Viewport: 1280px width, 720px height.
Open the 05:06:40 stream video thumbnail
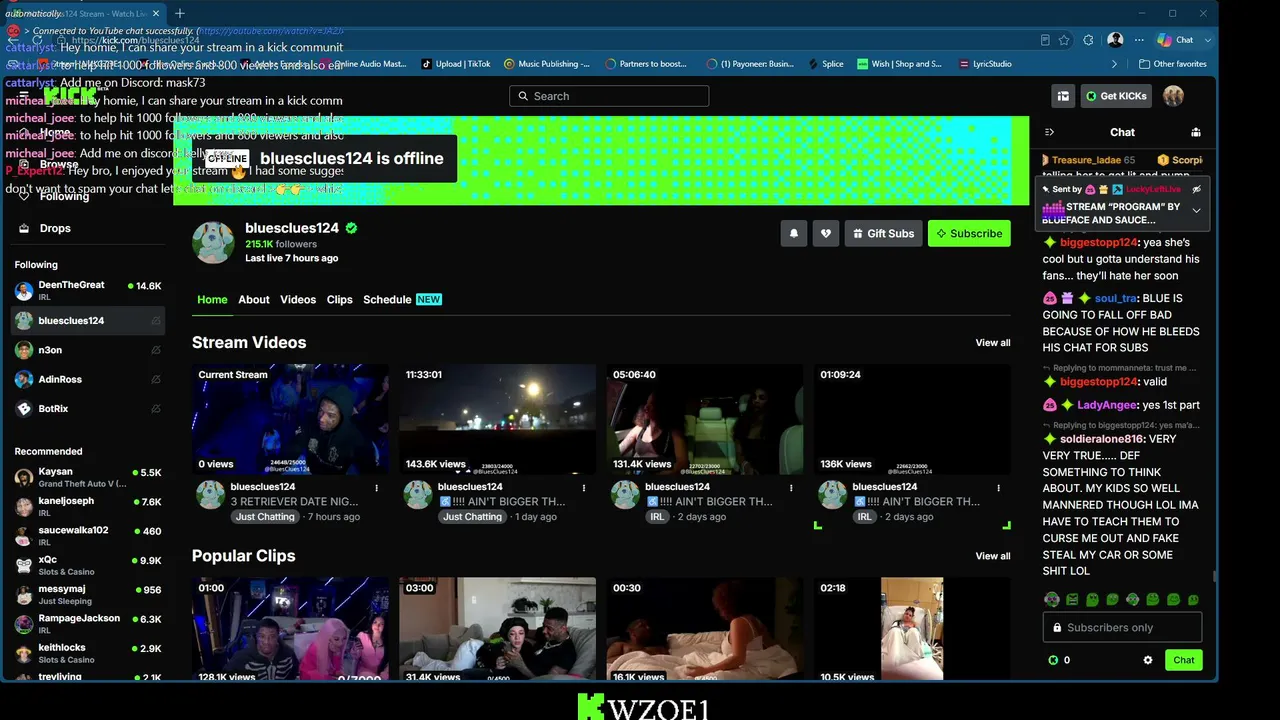[x=705, y=419]
